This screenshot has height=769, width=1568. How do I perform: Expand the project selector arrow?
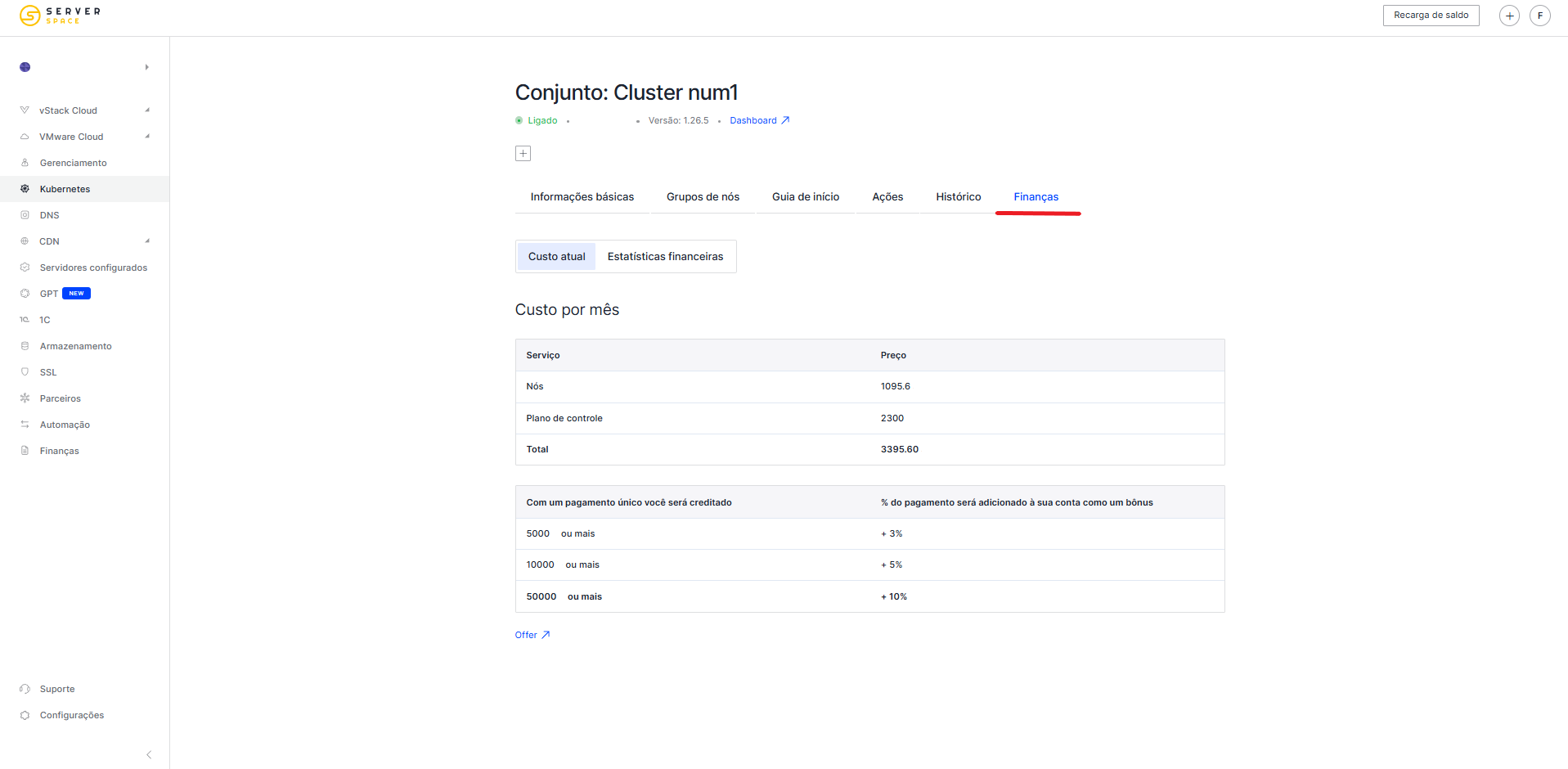tap(147, 67)
